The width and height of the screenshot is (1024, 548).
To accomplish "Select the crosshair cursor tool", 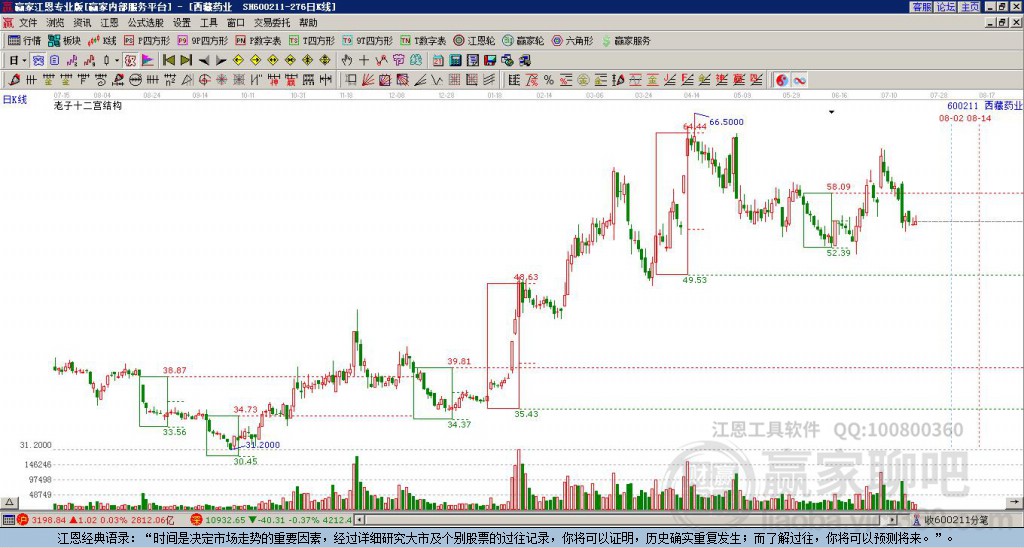I will pos(364,61).
